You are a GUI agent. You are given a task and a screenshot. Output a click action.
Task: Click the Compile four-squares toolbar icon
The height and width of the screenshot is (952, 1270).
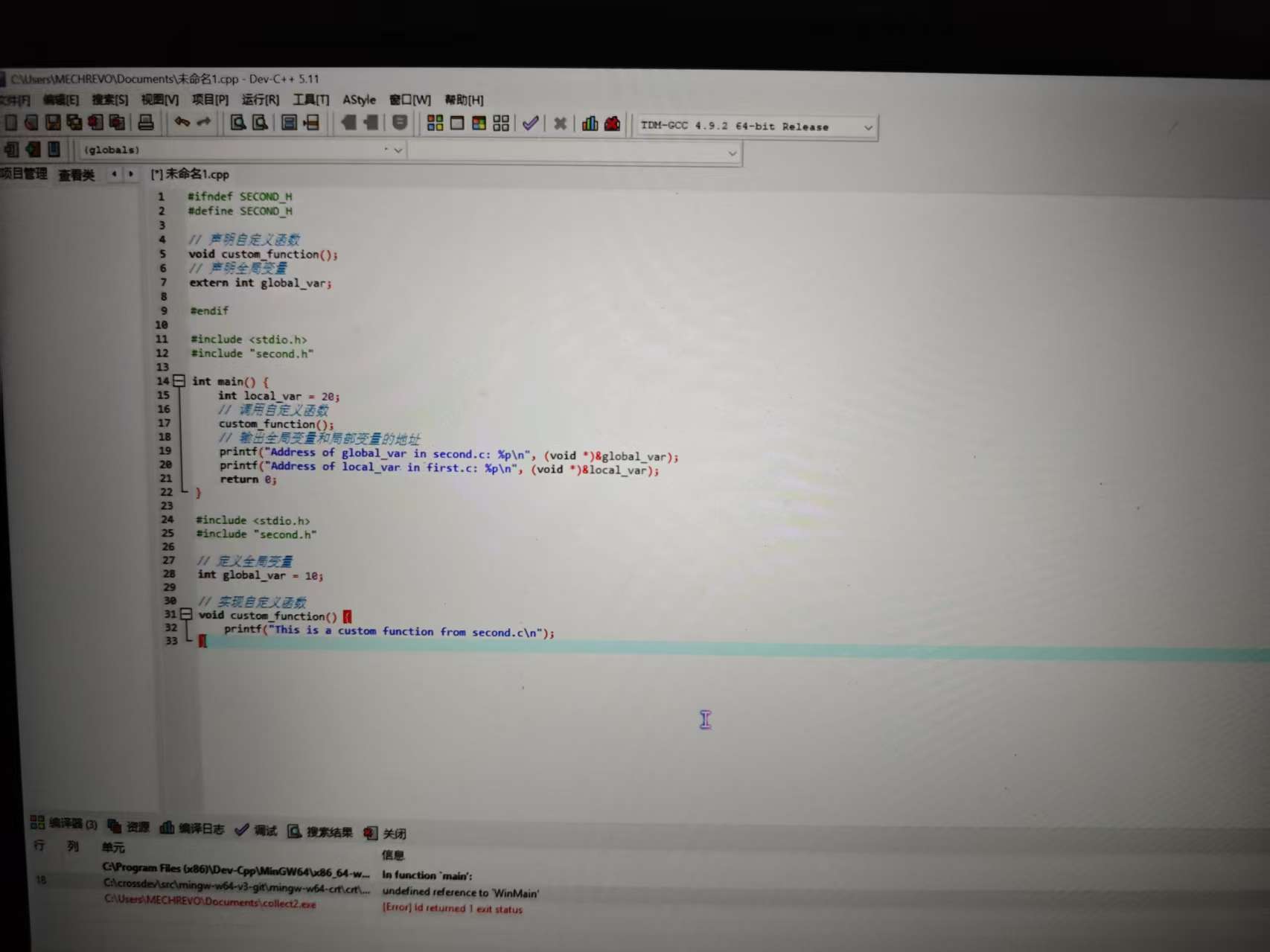pyautogui.click(x=435, y=124)
